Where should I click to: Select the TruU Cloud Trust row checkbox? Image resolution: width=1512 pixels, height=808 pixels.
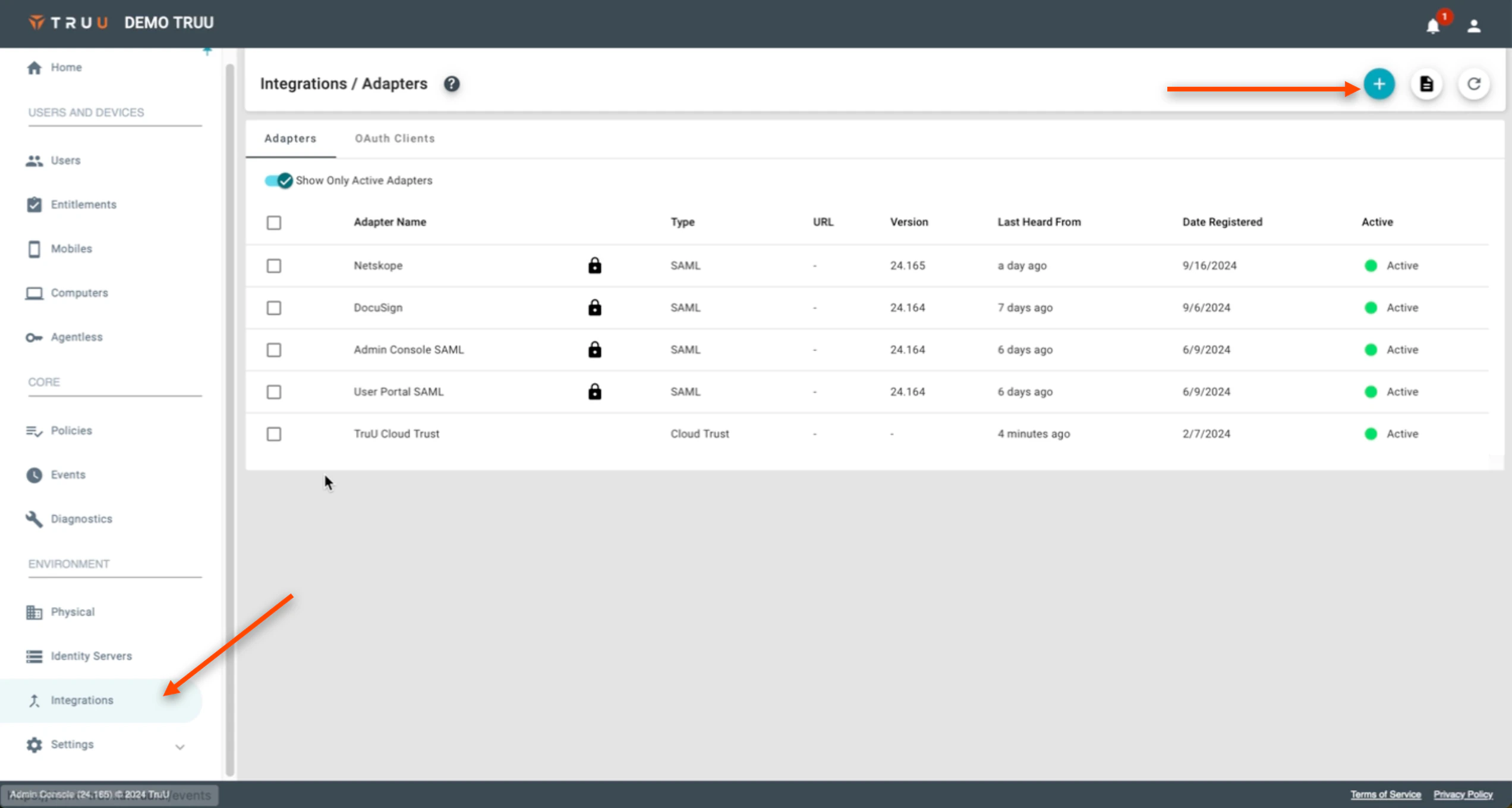tap(273, 434)
